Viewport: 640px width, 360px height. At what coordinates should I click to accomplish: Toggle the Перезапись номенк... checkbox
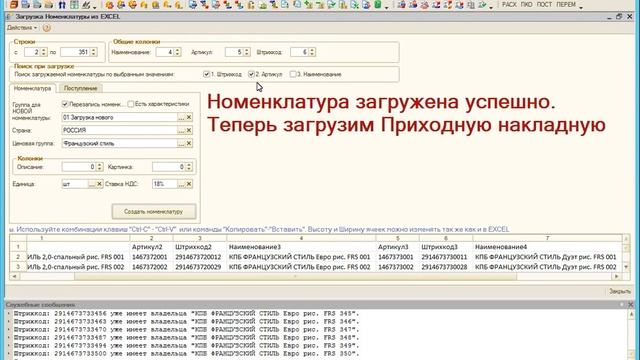tap(65, 104)
